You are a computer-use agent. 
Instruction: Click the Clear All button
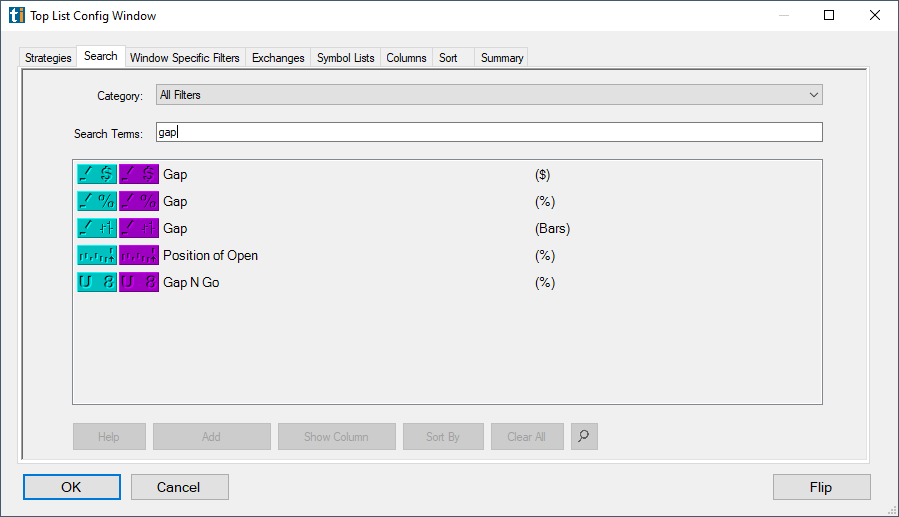[x=527, y=437]
